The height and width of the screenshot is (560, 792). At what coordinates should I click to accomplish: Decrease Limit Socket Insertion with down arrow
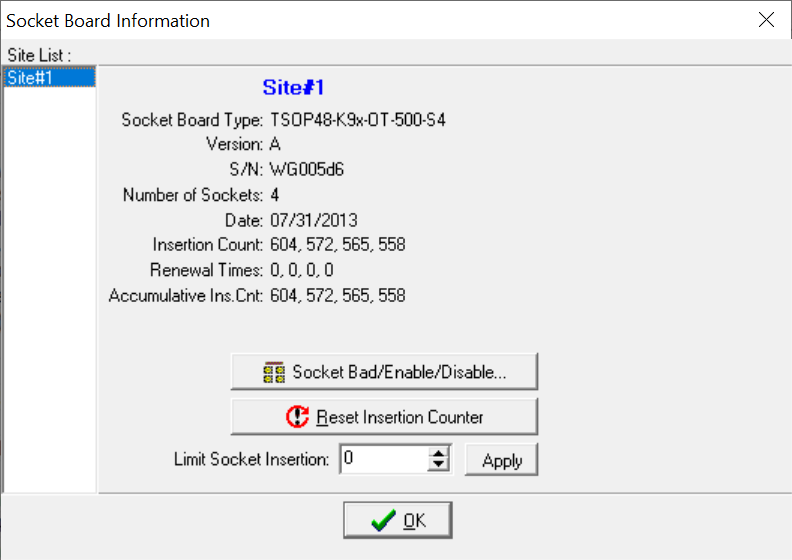coord(438,465)
